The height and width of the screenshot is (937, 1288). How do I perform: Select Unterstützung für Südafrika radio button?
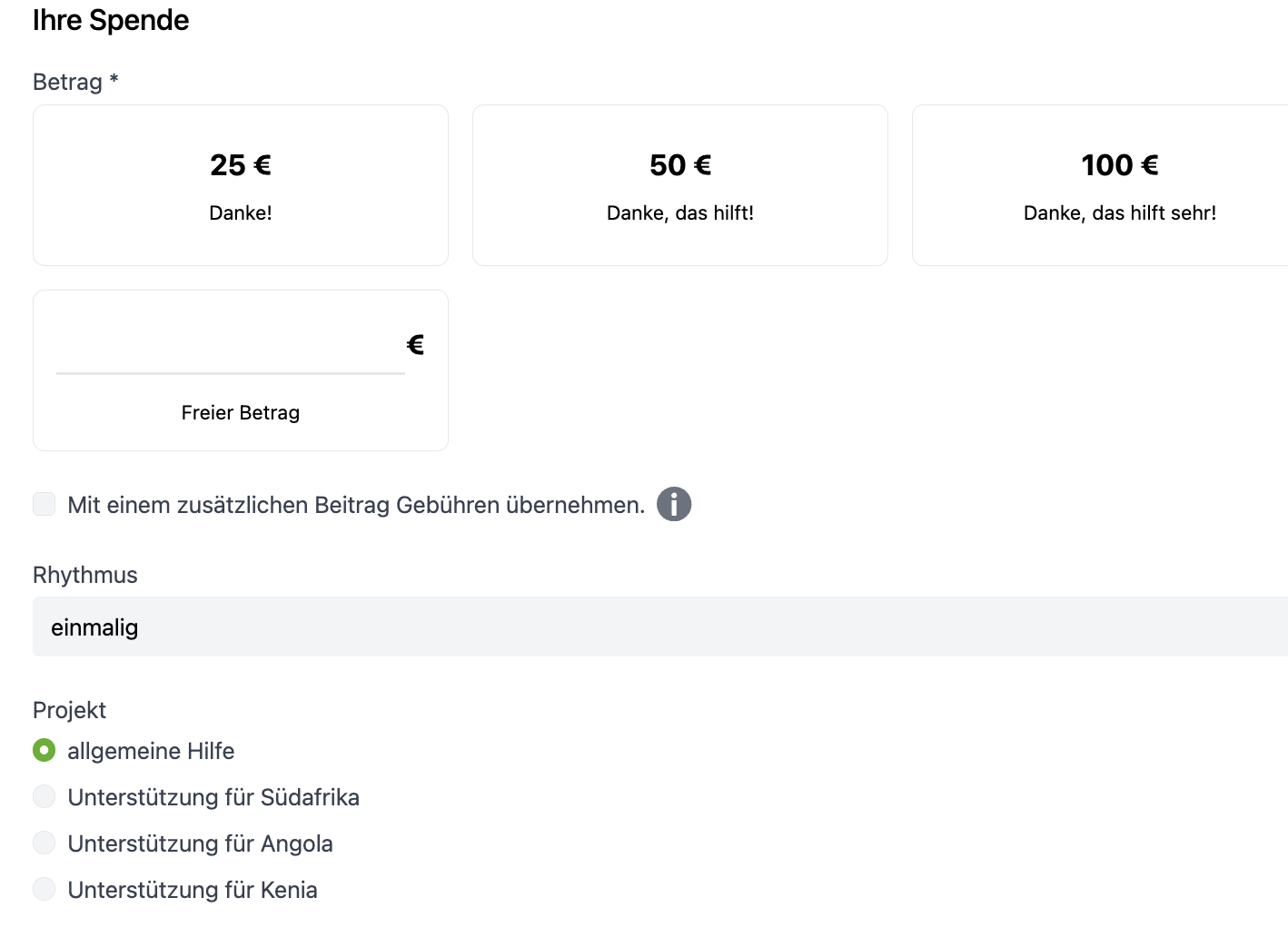(44, 796)
